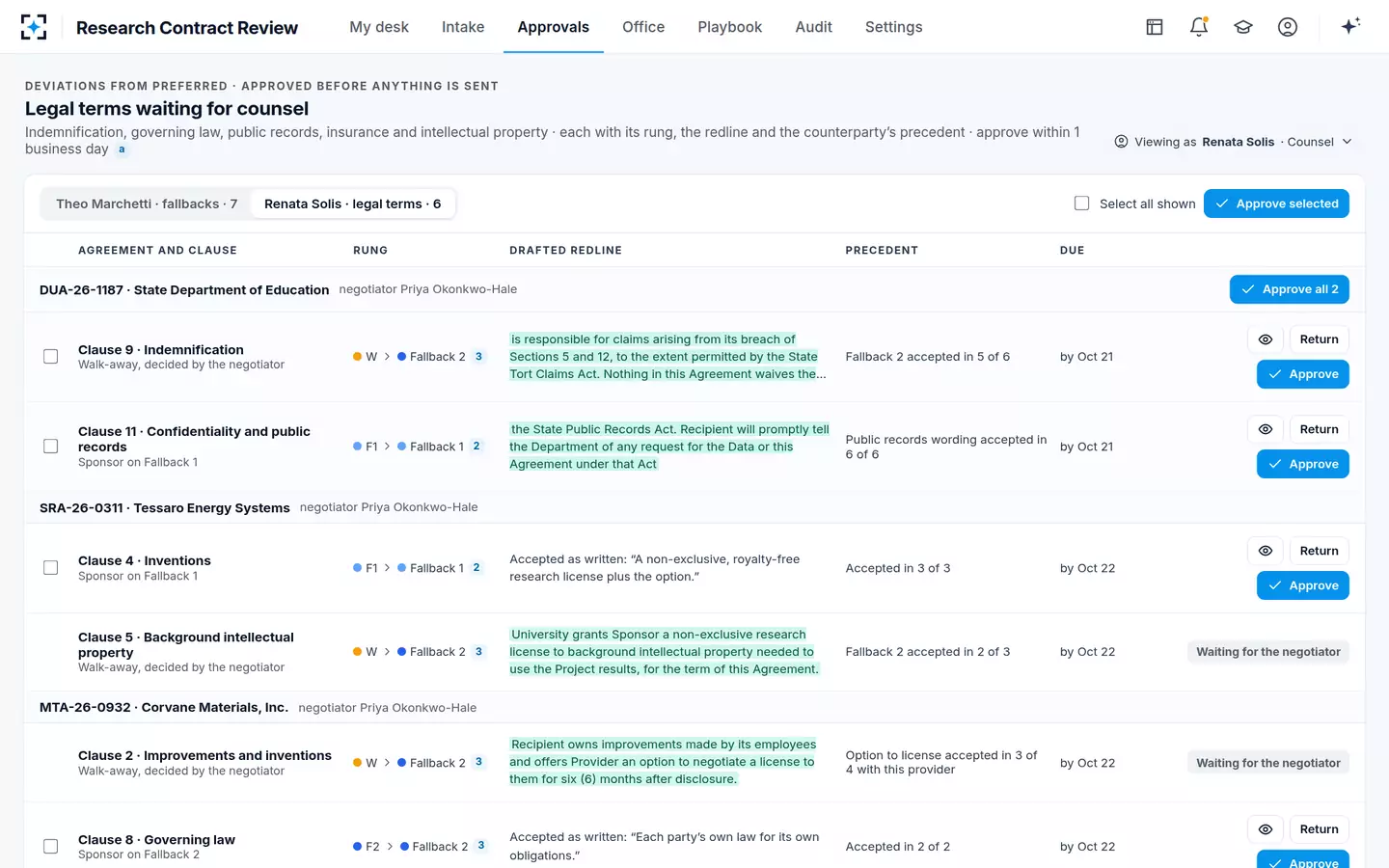The width and height of the screenshot is (1389, 868).
Task: Open the Intake tab
Action: click(463, 27)
